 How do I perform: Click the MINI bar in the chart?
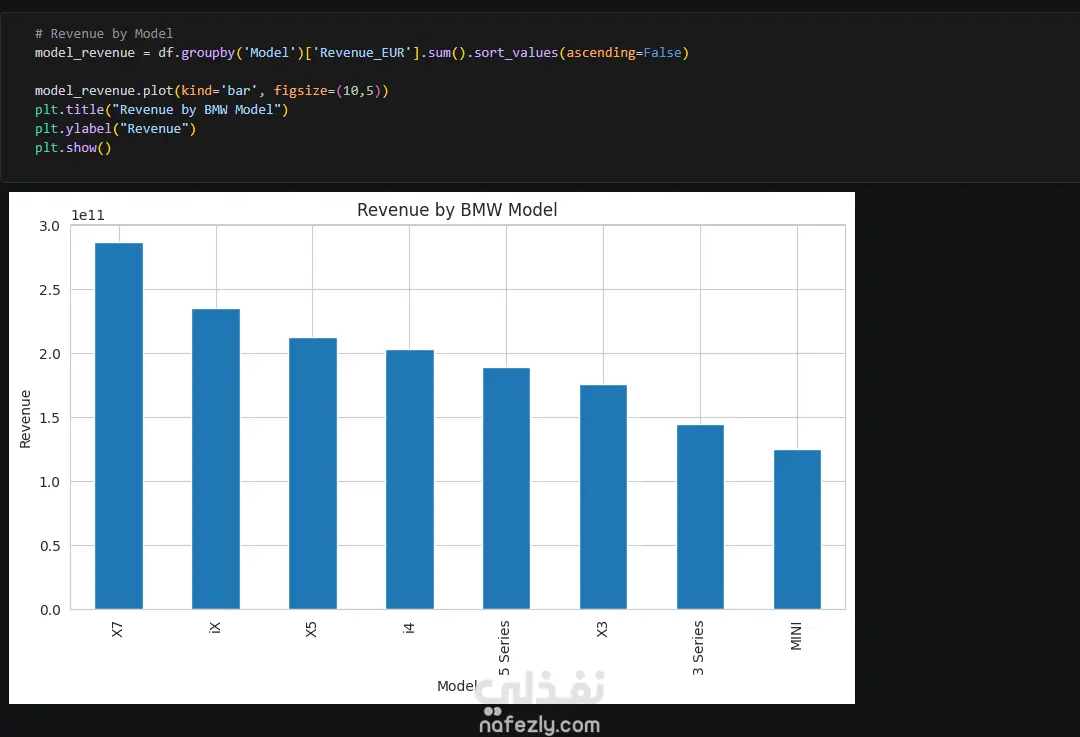(798, 529)
